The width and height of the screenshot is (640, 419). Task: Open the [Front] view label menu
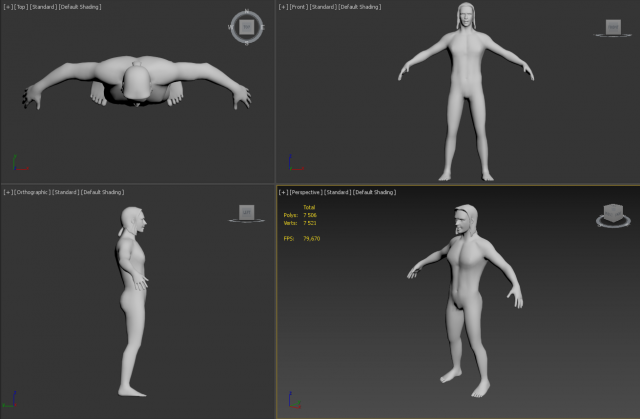click(x=298, y=7)
